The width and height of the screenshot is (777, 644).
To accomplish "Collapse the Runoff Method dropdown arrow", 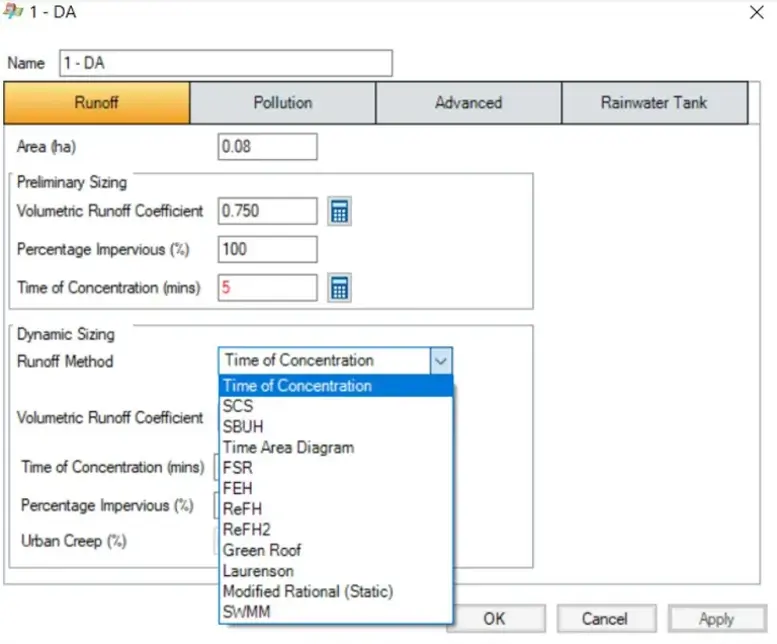I will tap(441, 361).
